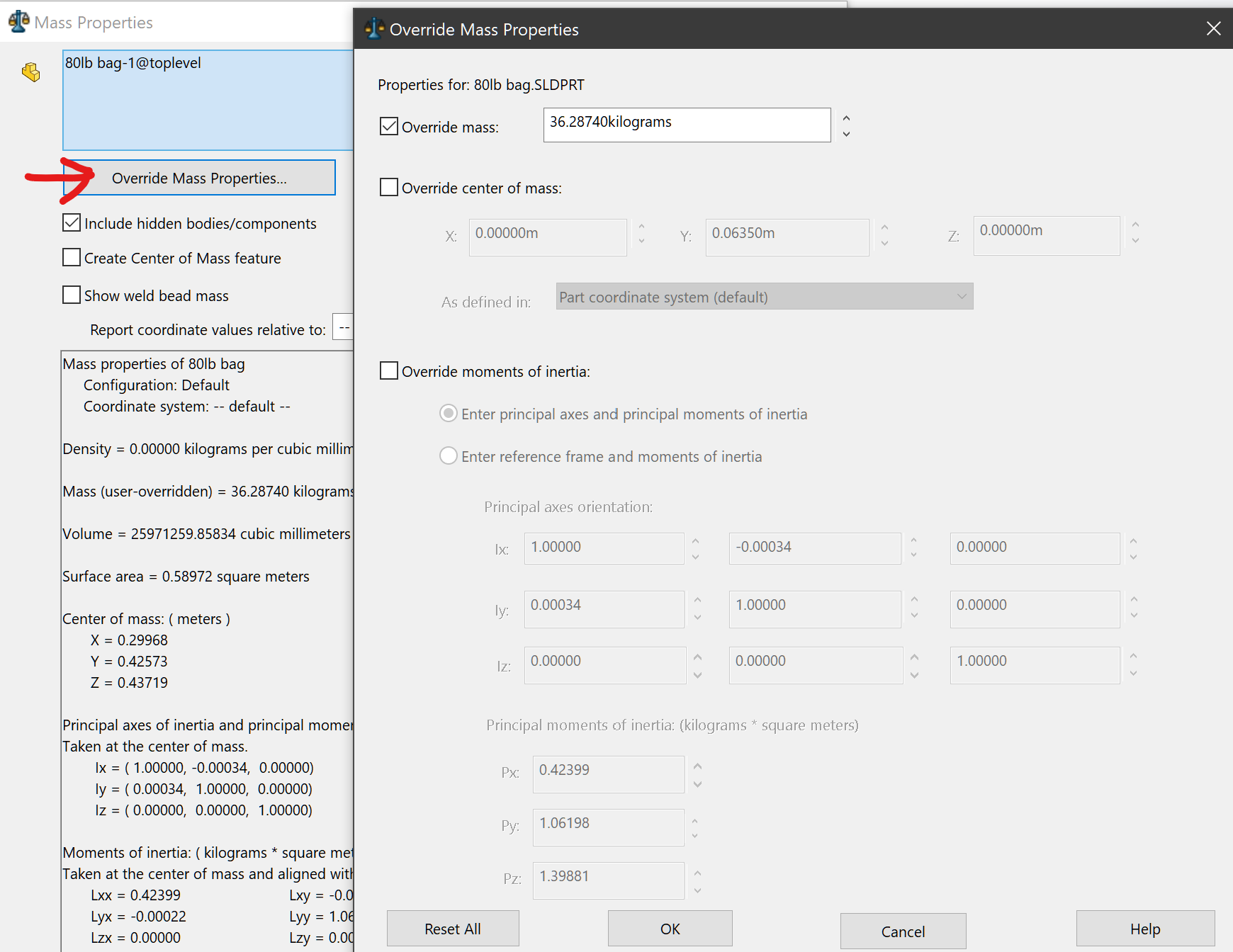Click the Y center of mass spinner
Viewport: 1233px width, 952px height.
tap(884, 235)
